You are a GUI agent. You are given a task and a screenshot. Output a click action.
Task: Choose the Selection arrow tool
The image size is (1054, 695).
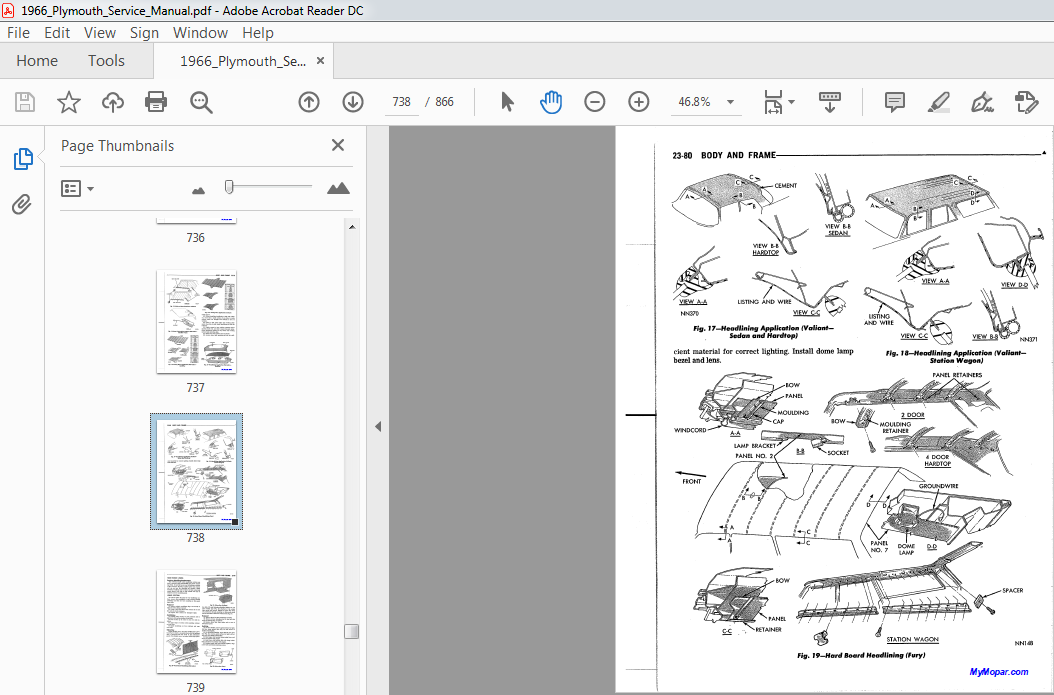[508, 102]
